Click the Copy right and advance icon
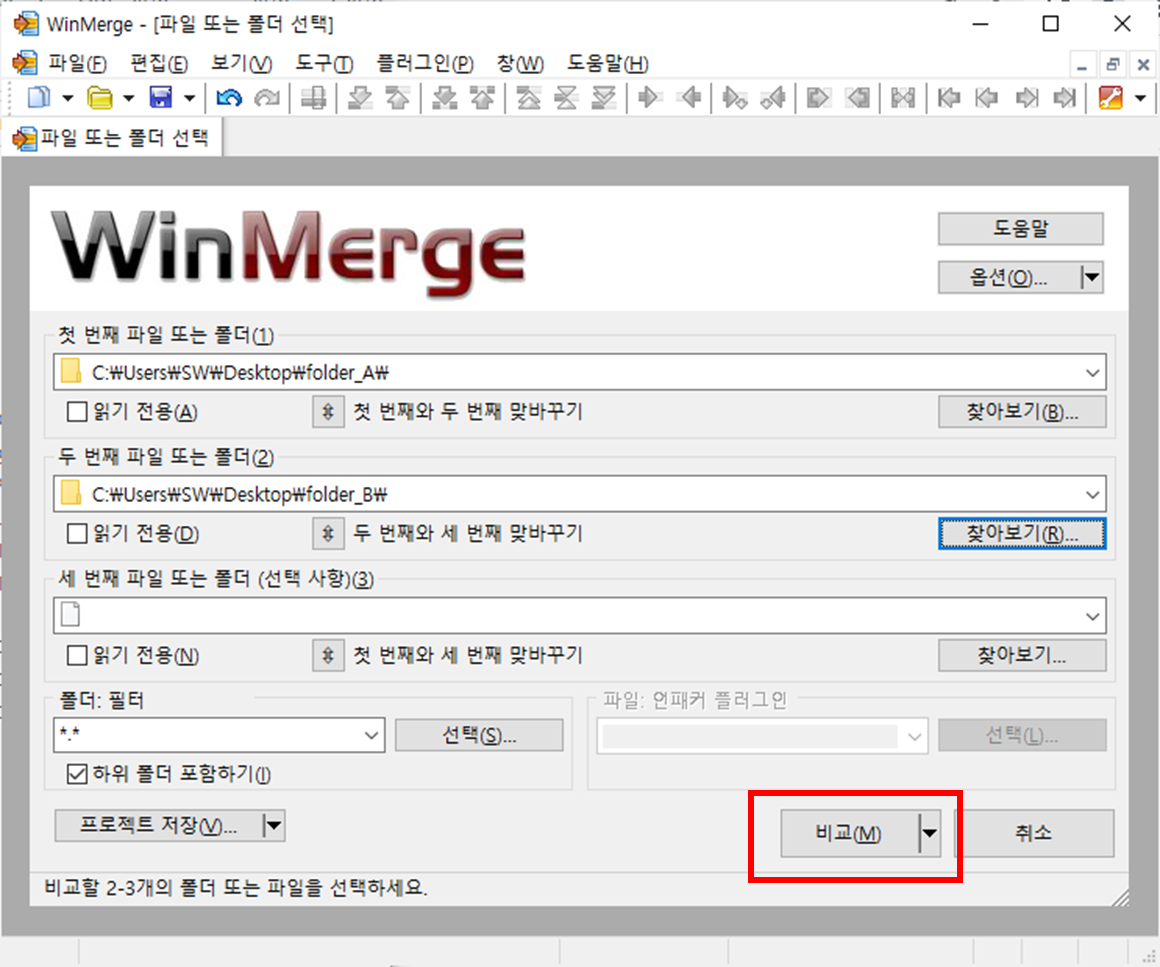 tap(735, 98)
